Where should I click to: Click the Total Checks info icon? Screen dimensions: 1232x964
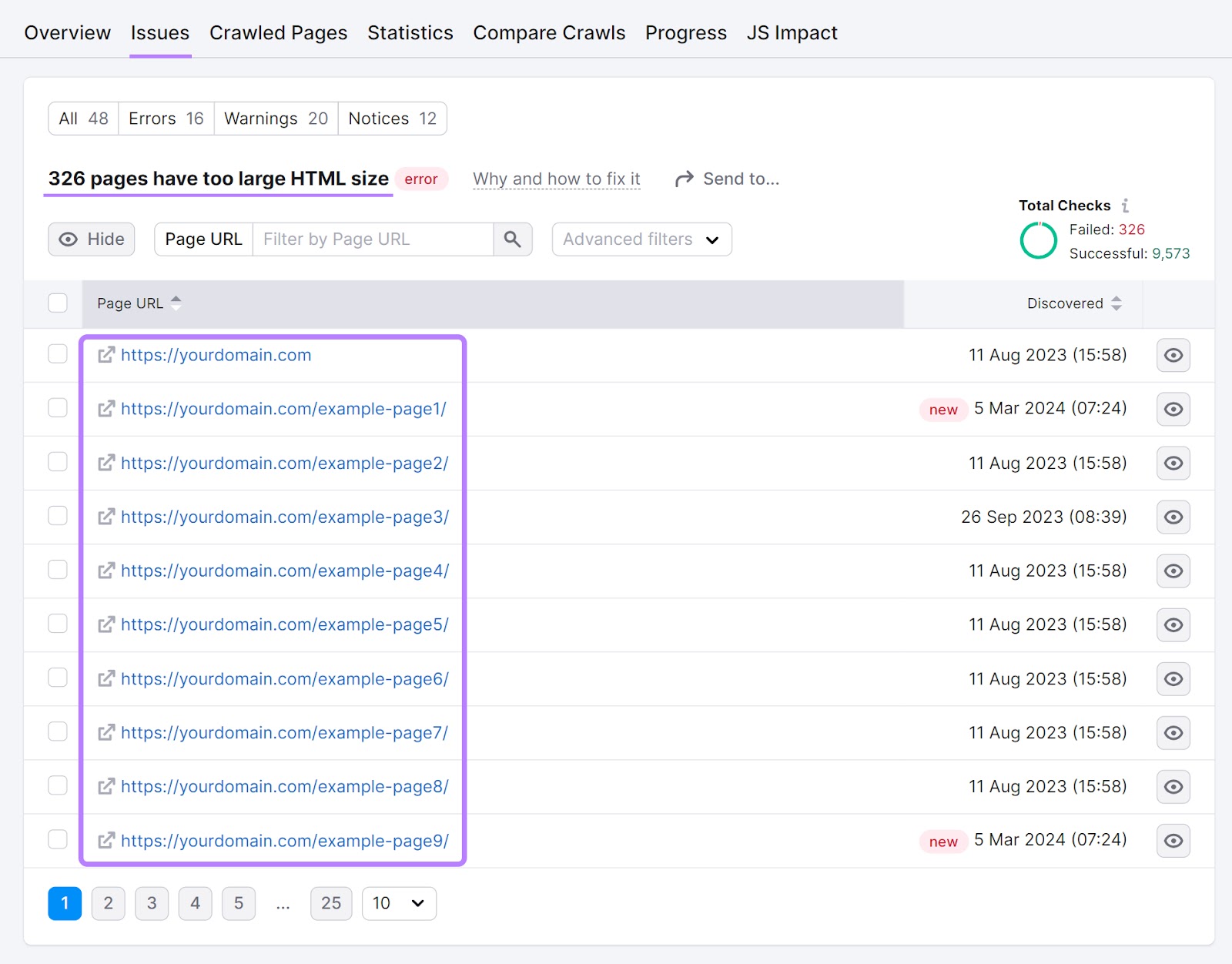point(1125,206)
